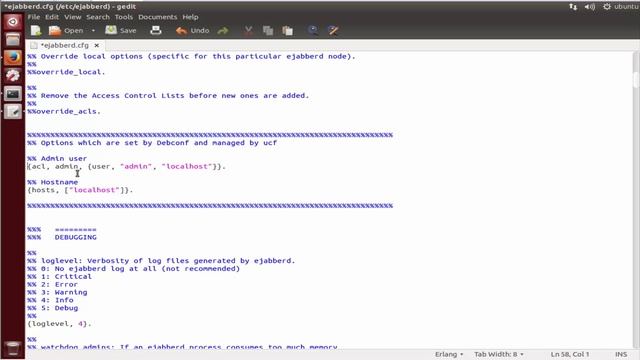
Task: Click the "%% 2: Error" comment line
Action: [53, 284]
